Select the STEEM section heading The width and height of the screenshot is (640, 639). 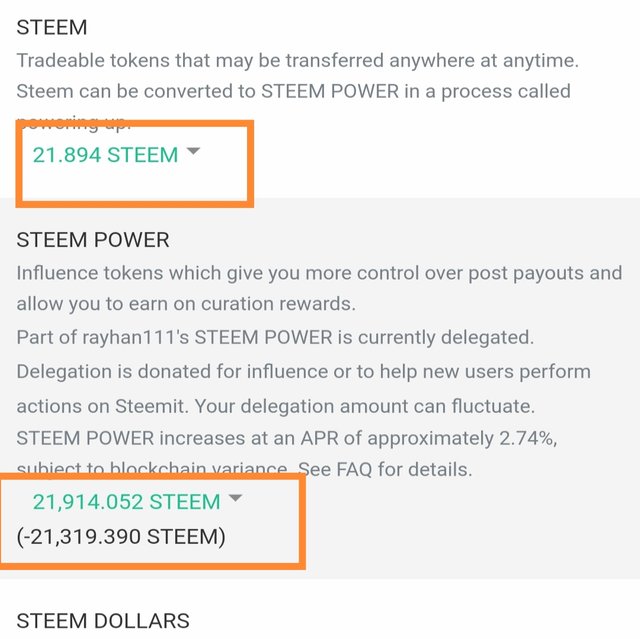pyautogui.click(x=52, y=28)
